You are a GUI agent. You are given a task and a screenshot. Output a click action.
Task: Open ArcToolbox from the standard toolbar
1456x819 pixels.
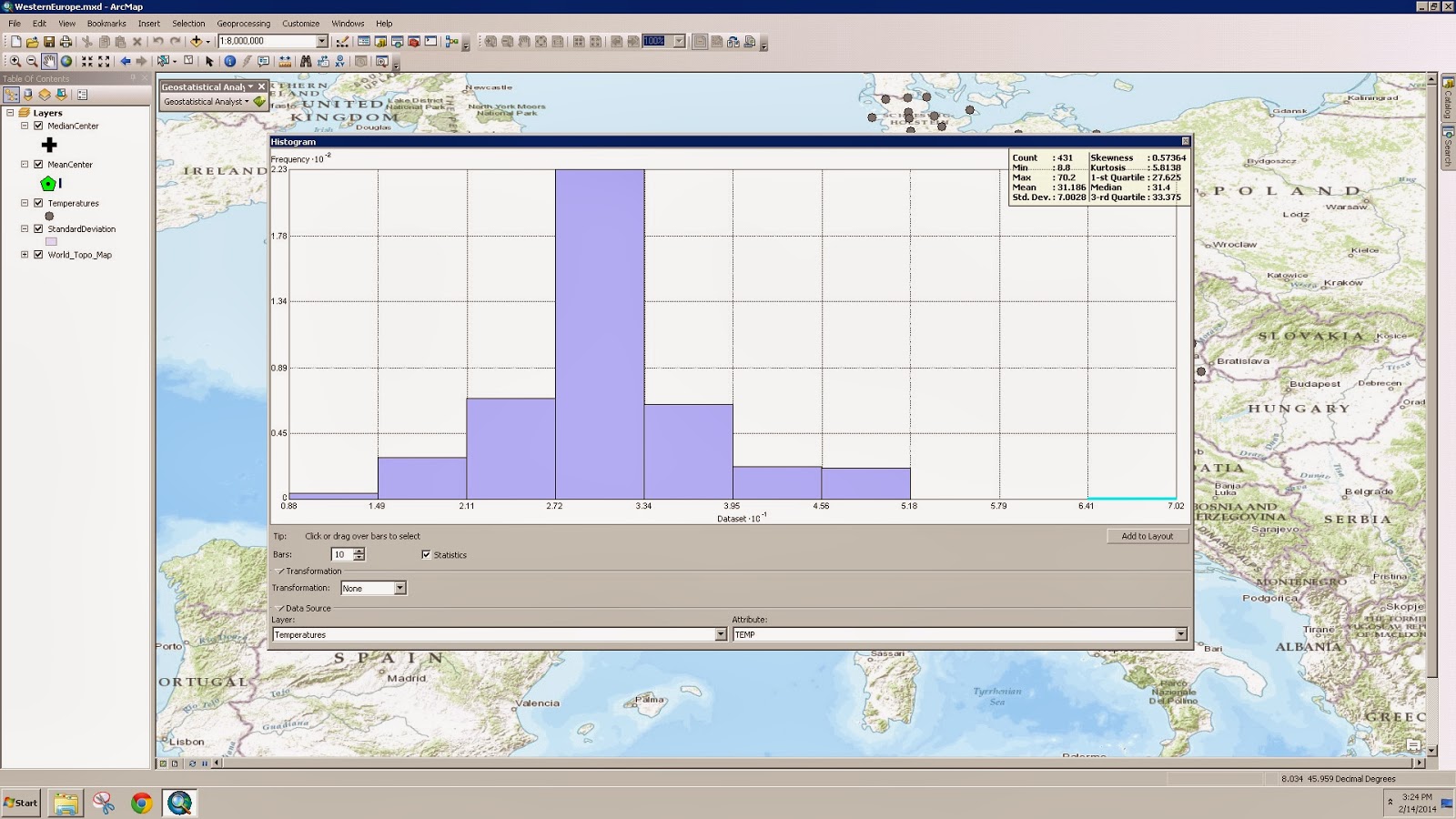pyautogui.click(x=413, y=41)
